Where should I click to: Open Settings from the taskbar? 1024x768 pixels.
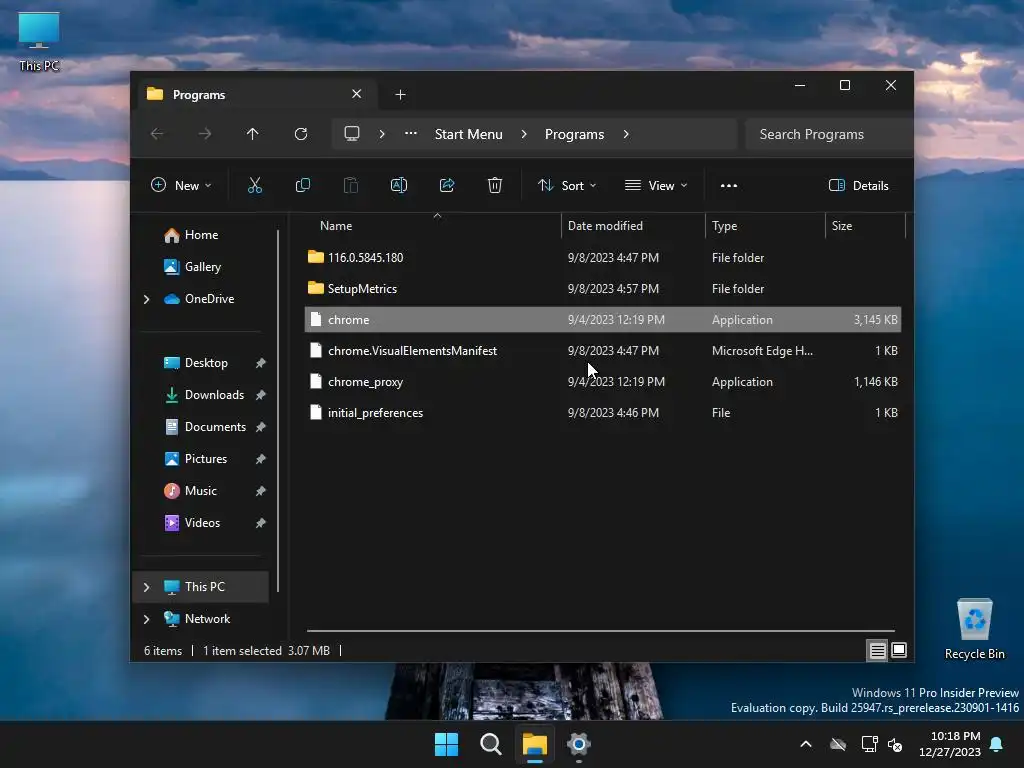579,744
